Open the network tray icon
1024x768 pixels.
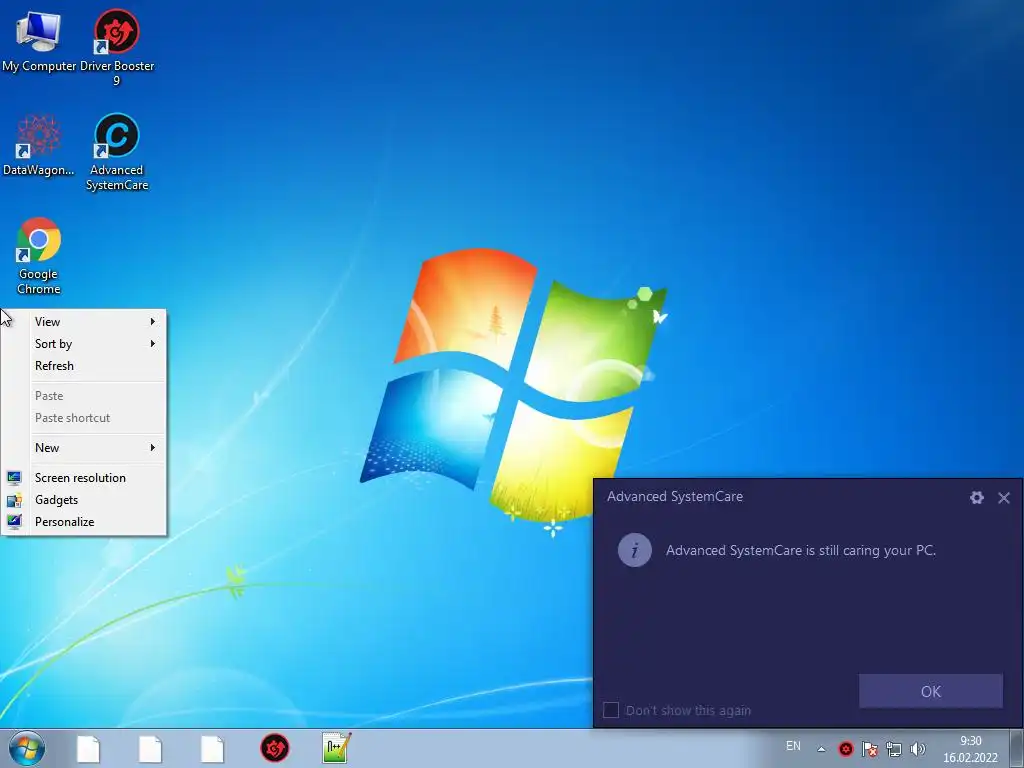point(893,748)
